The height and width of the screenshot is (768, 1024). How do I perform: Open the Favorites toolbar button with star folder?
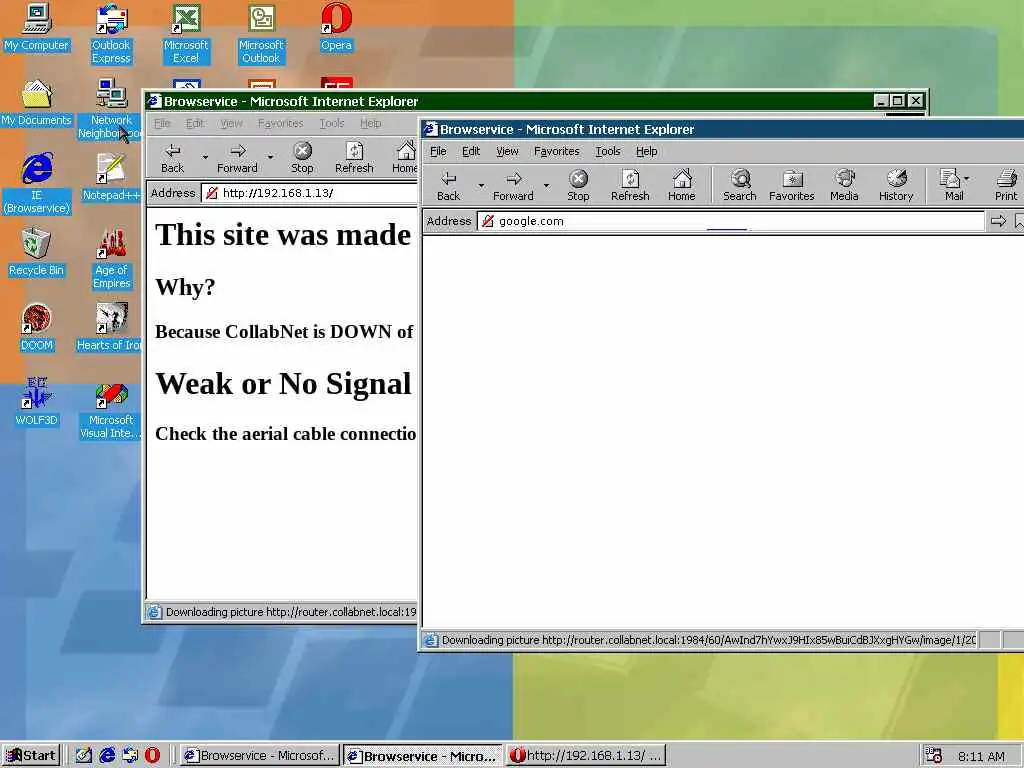[792, 185]
